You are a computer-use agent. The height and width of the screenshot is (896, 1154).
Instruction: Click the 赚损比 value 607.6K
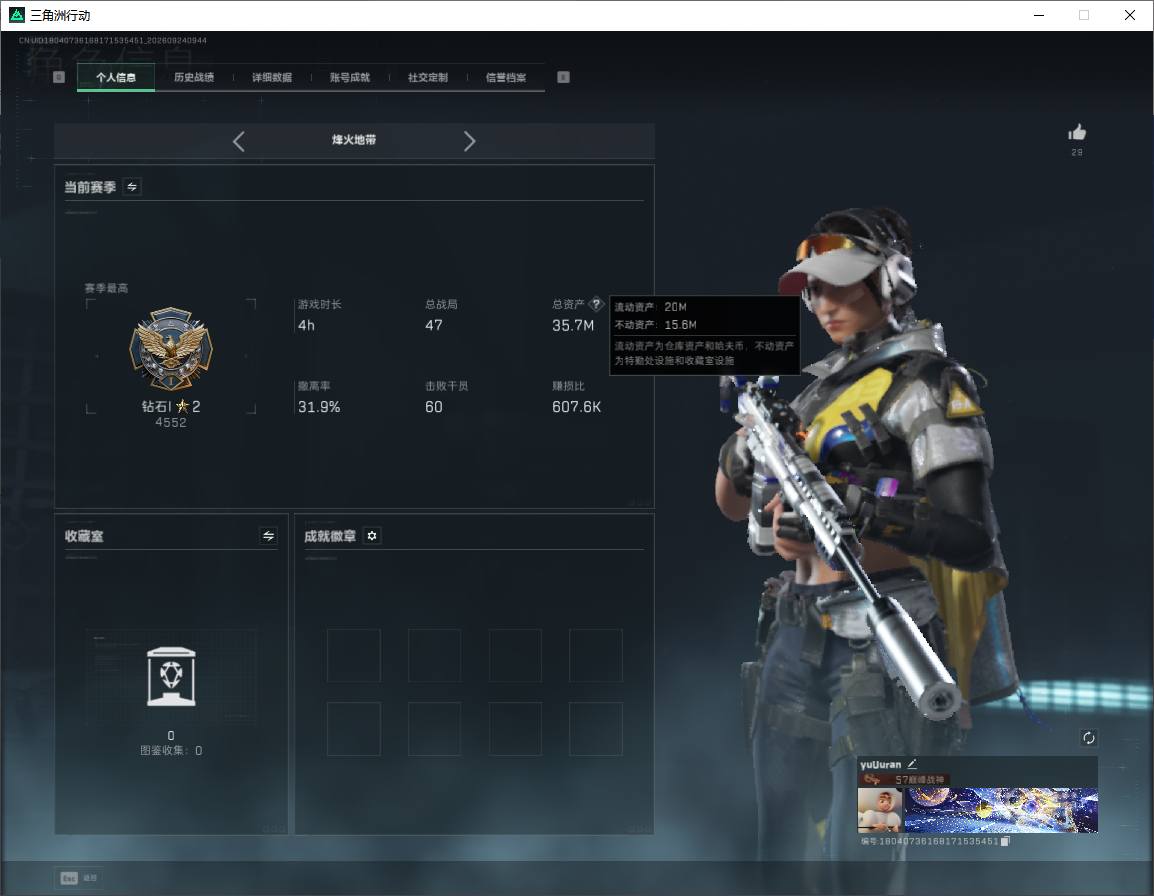[576, 407]
